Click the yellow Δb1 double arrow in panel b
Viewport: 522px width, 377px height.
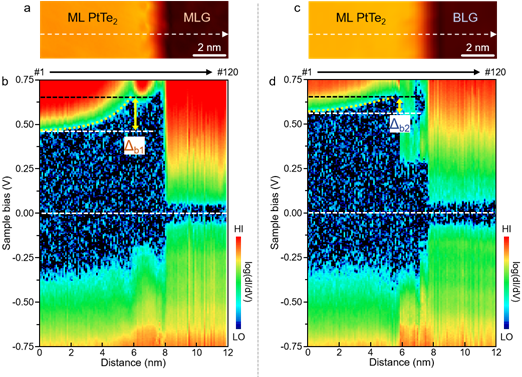point(135,114)
